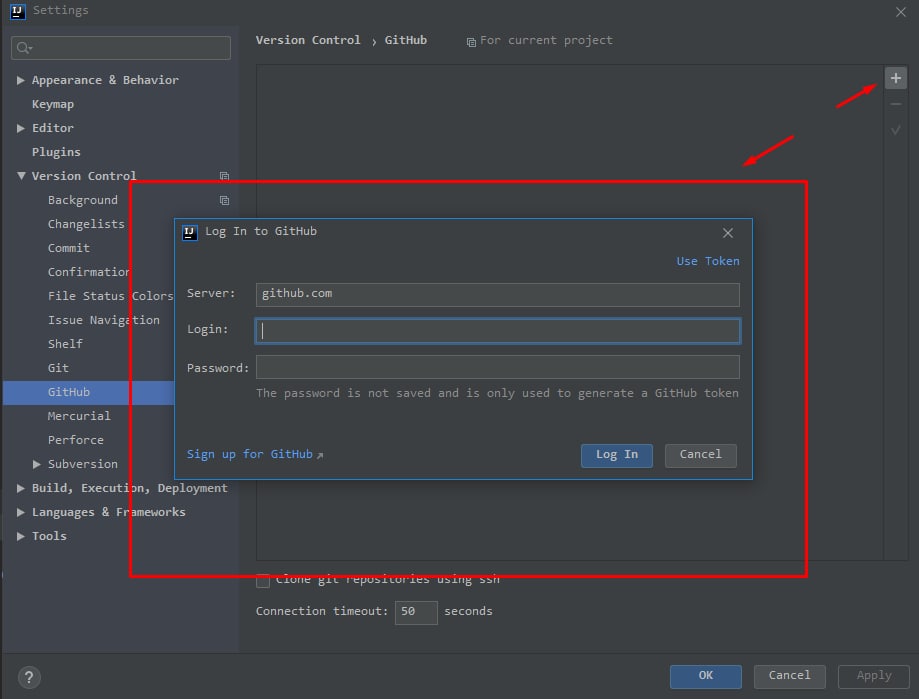The height and width of the screenshot is (699, 919).
Task: Click IntelliJ logo in Settings title bar
Action: click(x=18, y=11)
